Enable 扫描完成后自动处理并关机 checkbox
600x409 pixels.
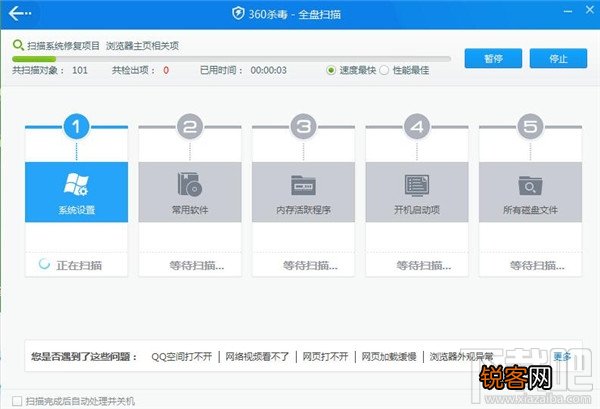tap(17, 401)
